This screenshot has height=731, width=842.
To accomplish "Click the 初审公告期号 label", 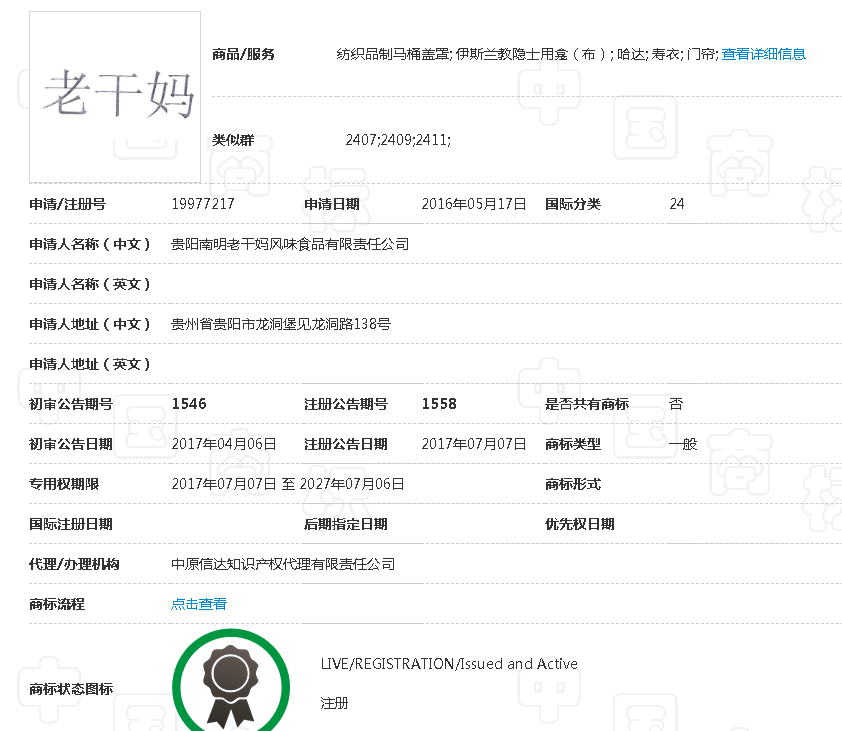I will [71, 404].
